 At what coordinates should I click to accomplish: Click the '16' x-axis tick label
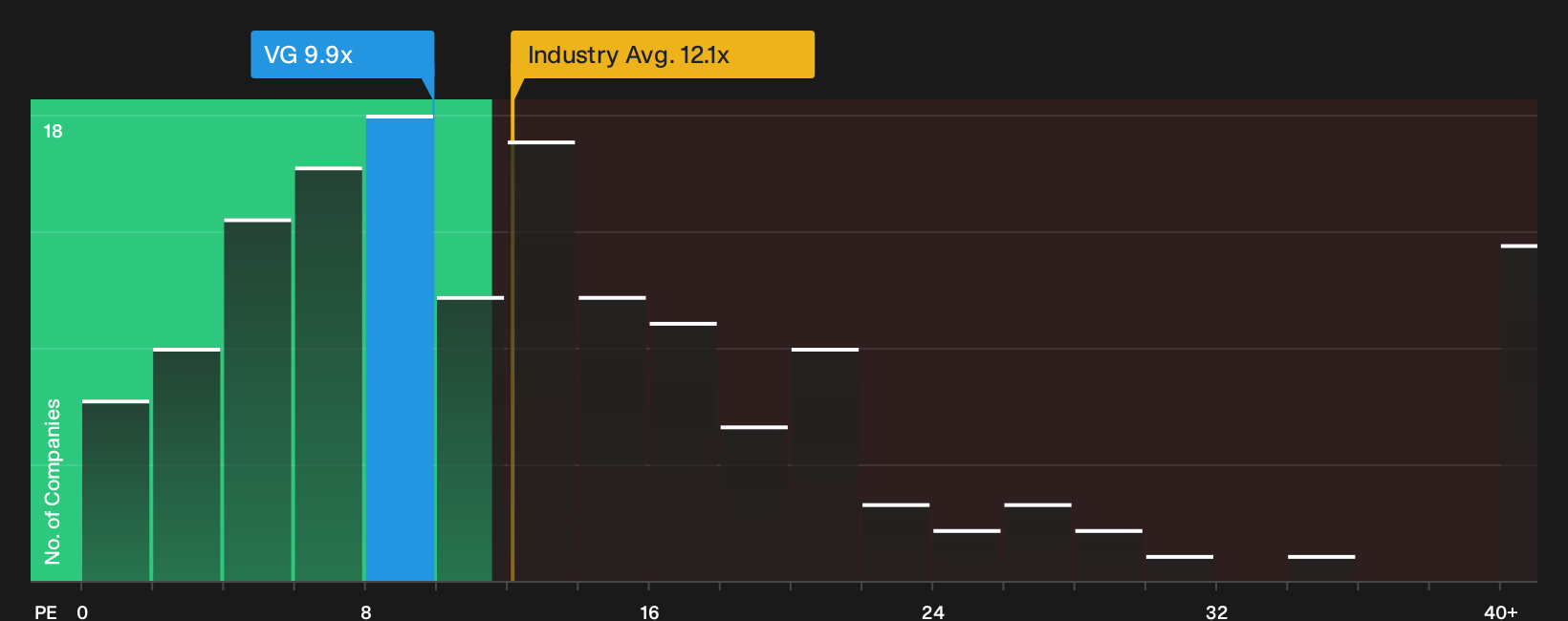pyautogui.click(x=649, y=611)
